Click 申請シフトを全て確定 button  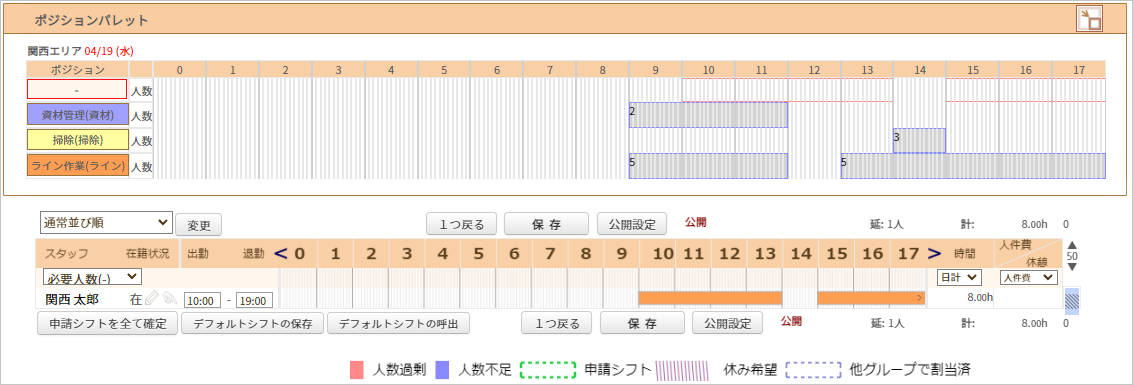107,324
